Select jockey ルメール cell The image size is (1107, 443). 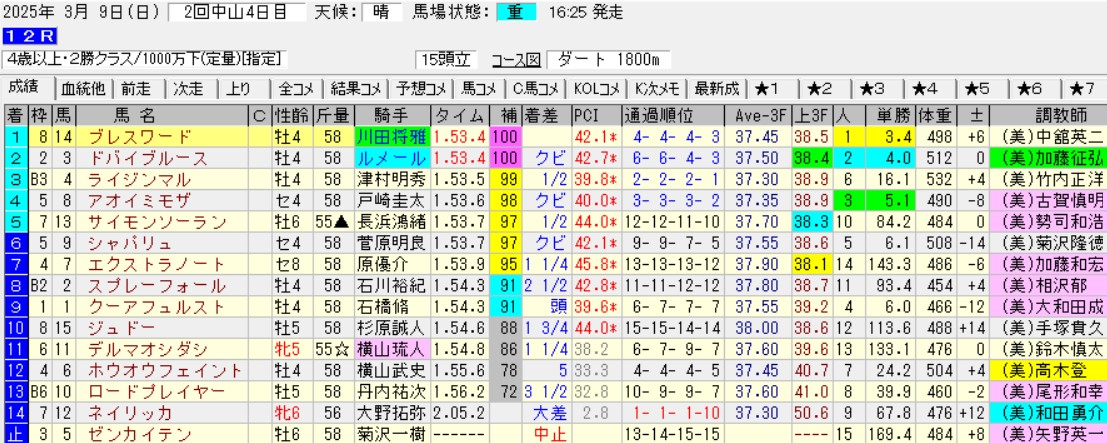(390, 158)
